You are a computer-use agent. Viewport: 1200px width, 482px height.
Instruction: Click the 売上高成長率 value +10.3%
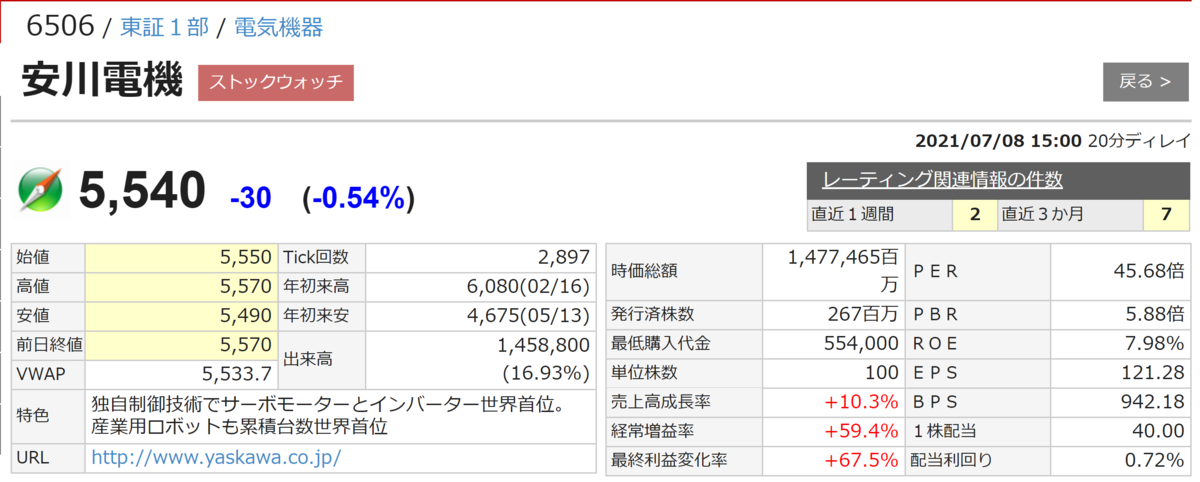coord(861,402)
